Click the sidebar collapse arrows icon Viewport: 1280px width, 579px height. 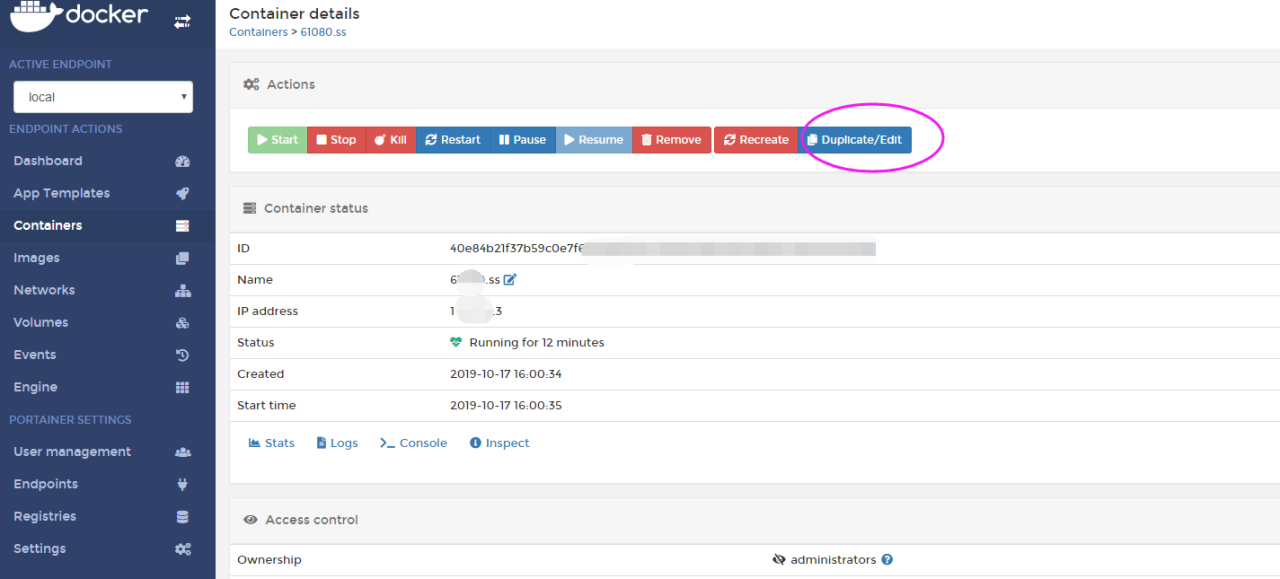click(182, 20)
